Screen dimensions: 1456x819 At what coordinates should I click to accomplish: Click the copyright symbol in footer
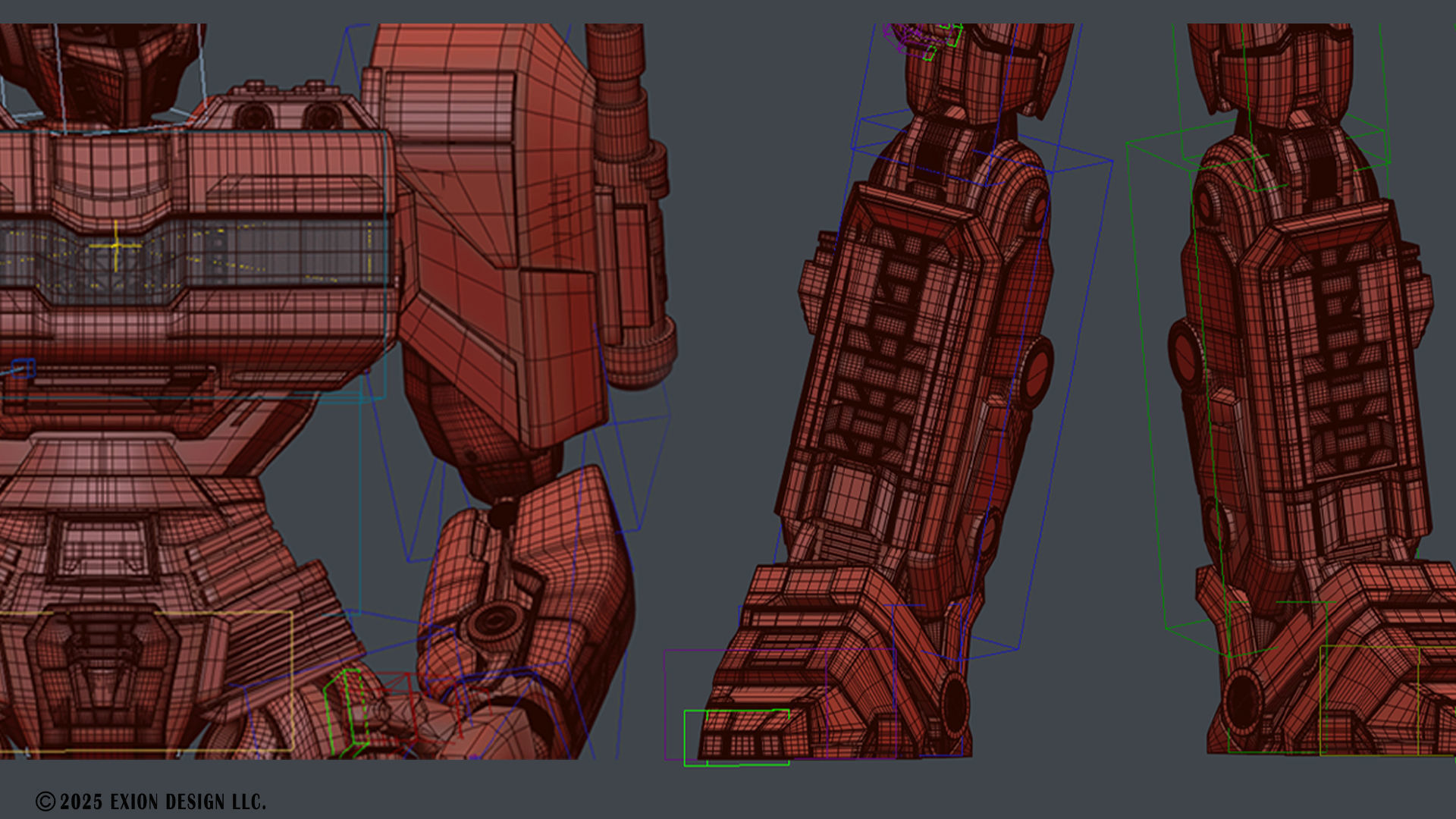pos(45,802)
